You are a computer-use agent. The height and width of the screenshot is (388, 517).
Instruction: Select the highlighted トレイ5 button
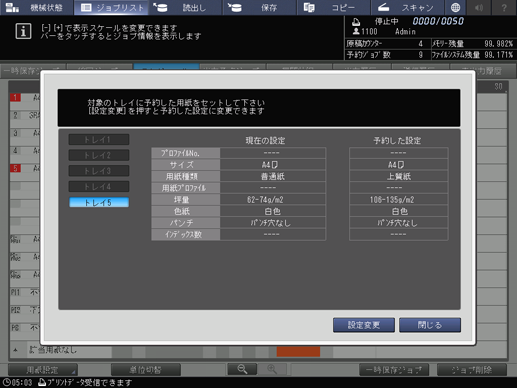(99, 202)
